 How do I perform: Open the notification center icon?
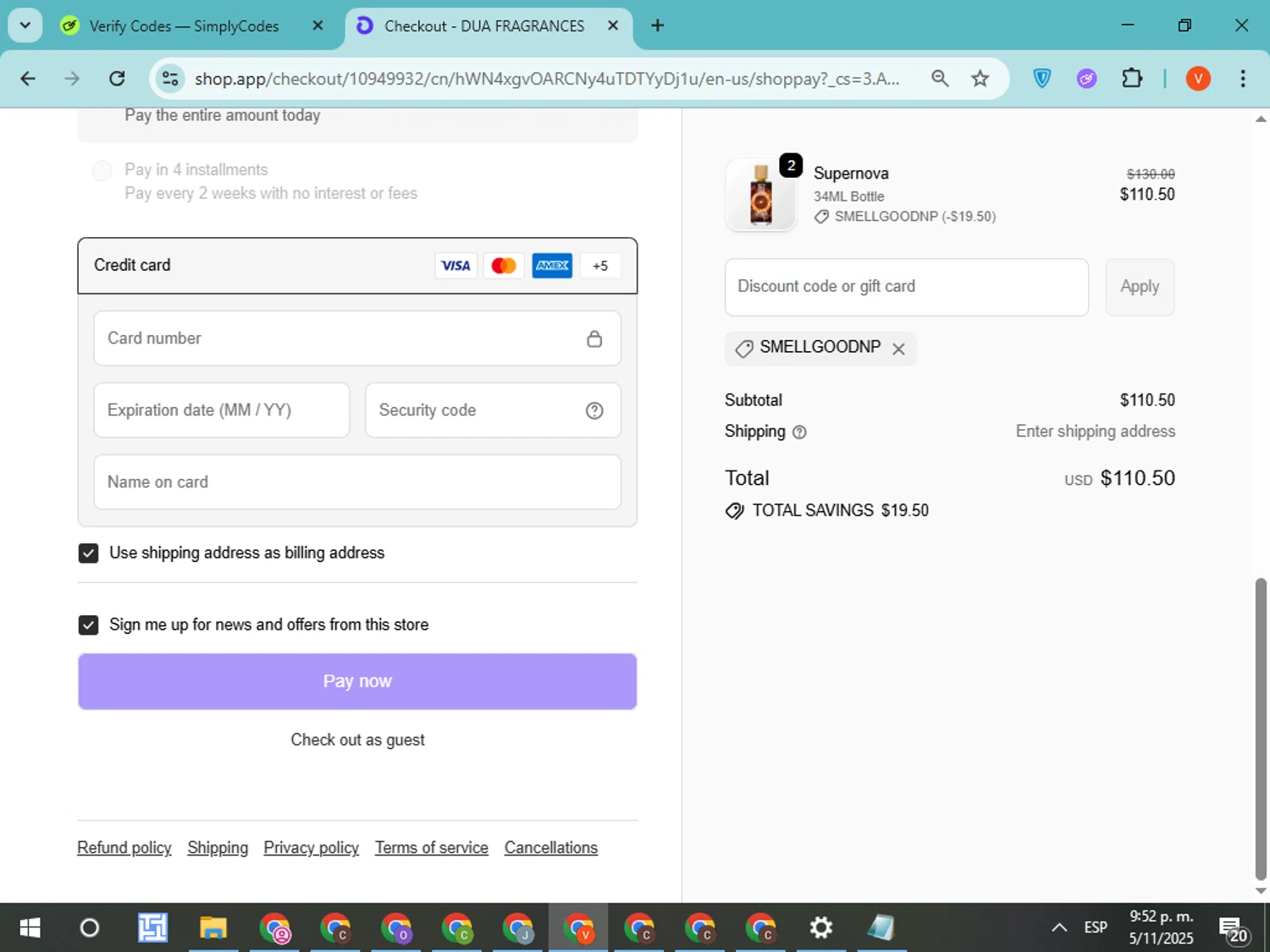click(1233, 929)
